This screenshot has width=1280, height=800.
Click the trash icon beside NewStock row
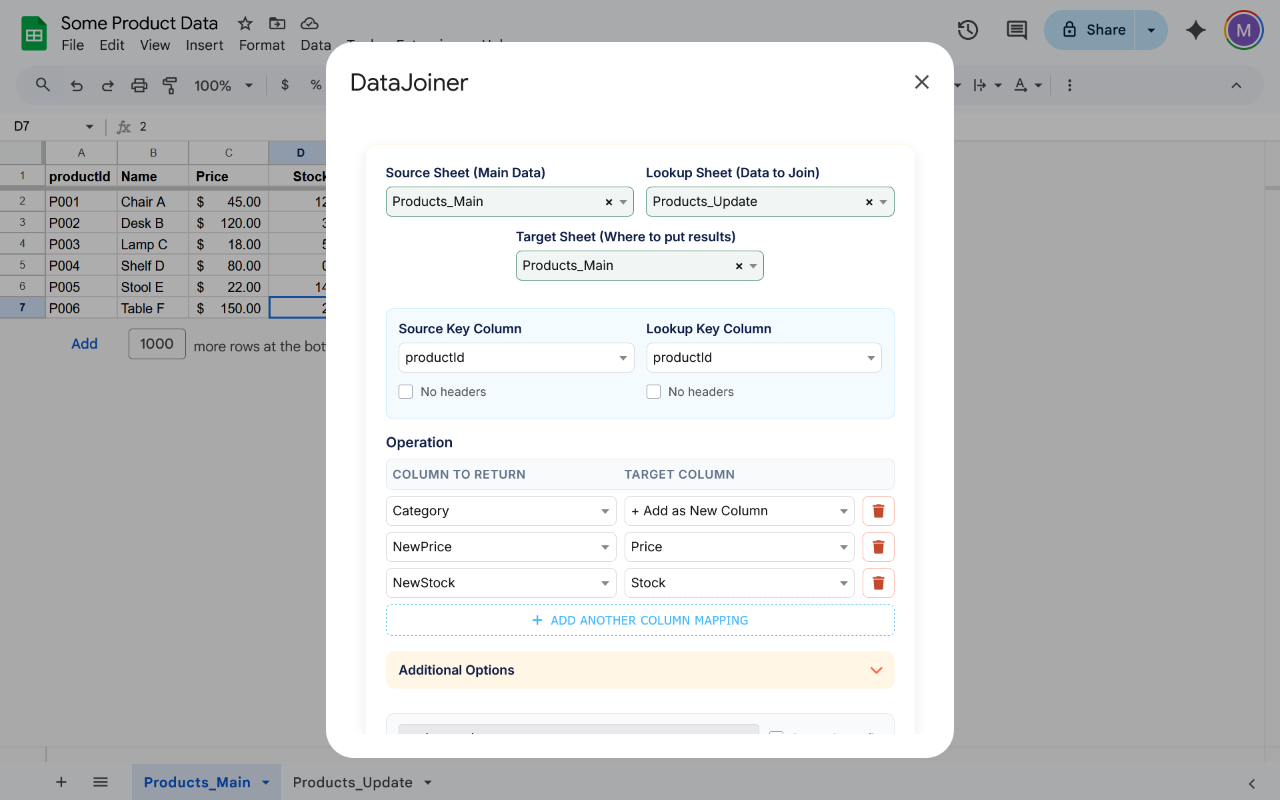[878, 583]
